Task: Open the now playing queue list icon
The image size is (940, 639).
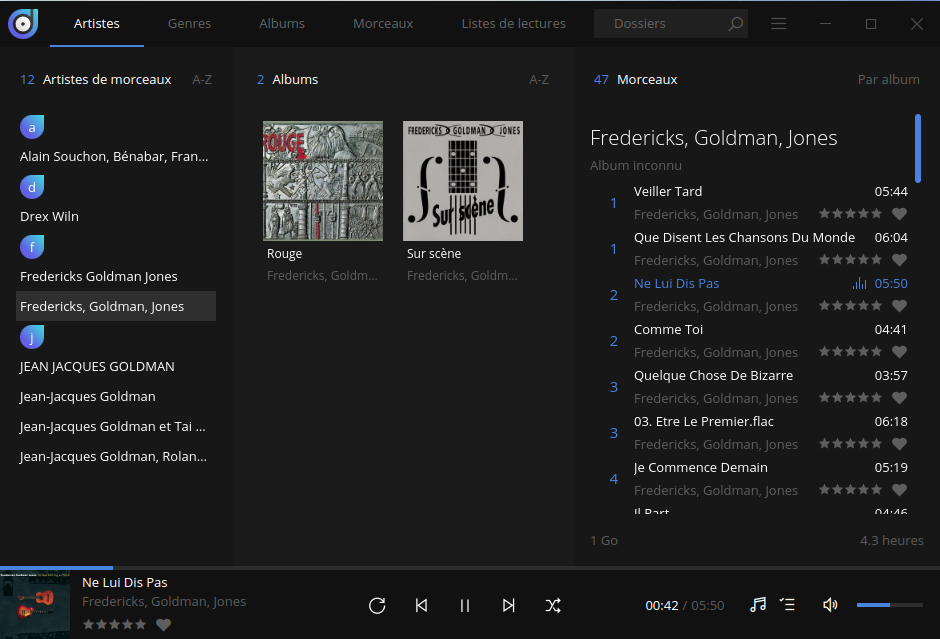Action: pyautogui.click(x=788, y=605)
